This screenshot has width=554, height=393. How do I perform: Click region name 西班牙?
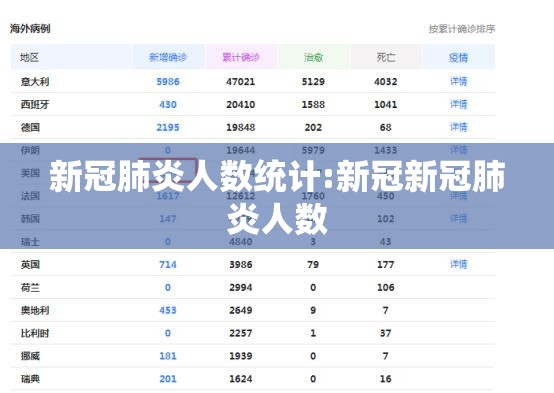(x=35, y=104)
